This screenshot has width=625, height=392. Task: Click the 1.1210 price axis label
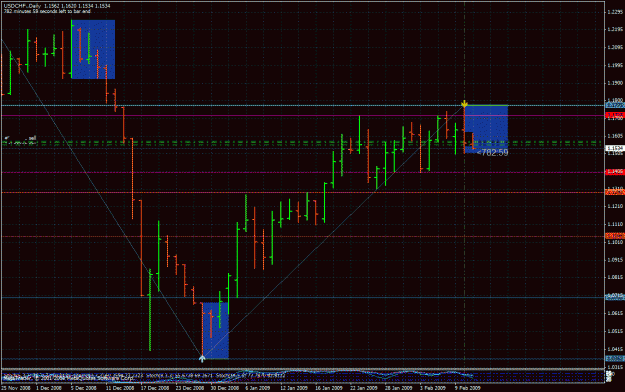[x=615, y=206]
